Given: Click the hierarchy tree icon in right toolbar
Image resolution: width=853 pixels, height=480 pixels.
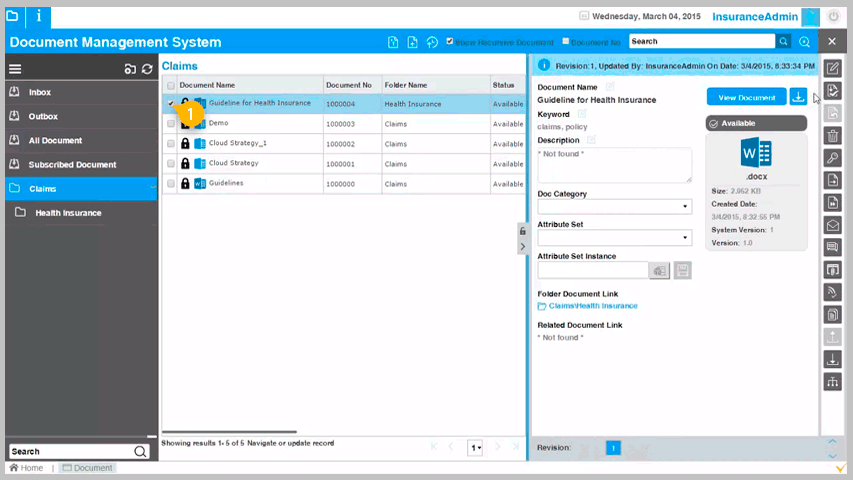Looking at the screenshot, I should point(832,381).
